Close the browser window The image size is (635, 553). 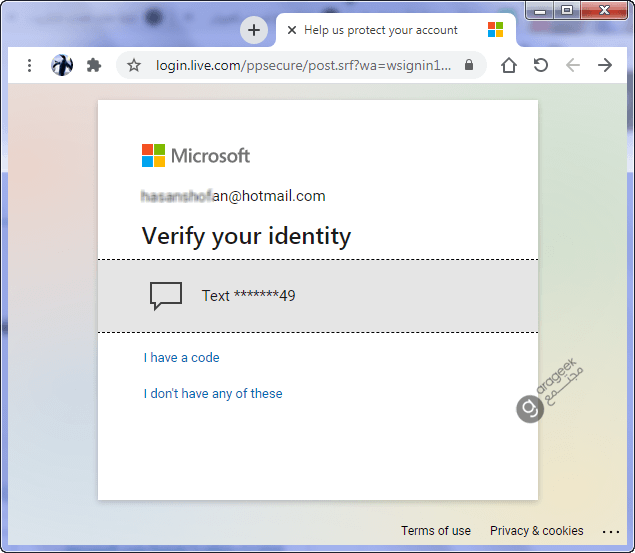tap(604, 11)
